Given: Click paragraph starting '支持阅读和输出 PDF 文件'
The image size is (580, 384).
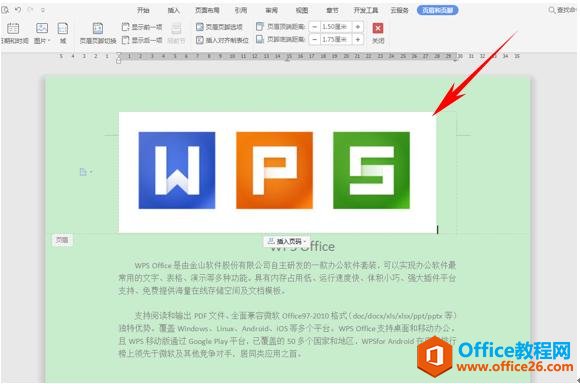Looking at the screenshot, I should (287, 335).
